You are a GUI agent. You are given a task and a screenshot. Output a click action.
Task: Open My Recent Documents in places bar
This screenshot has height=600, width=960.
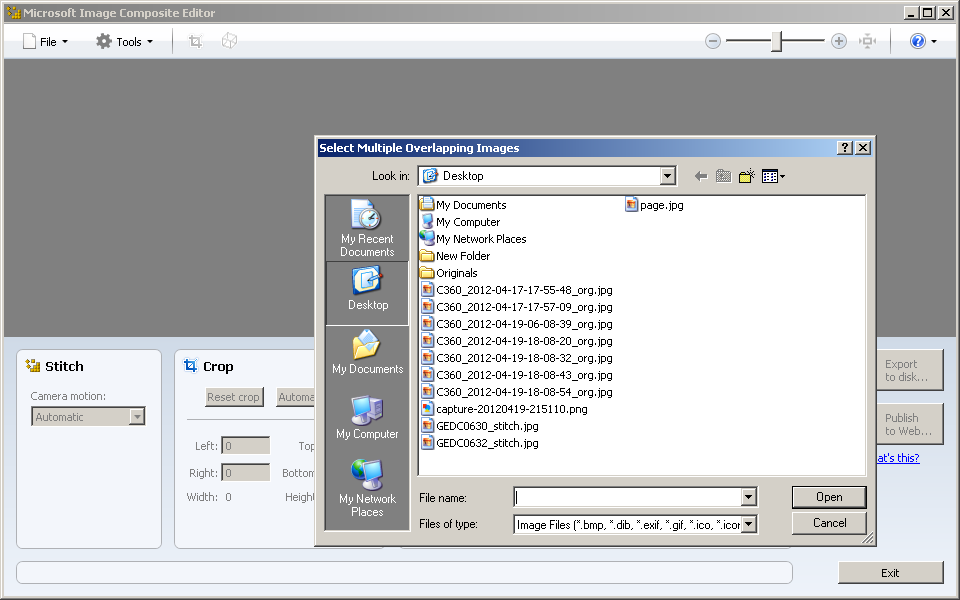pos(367,228)
